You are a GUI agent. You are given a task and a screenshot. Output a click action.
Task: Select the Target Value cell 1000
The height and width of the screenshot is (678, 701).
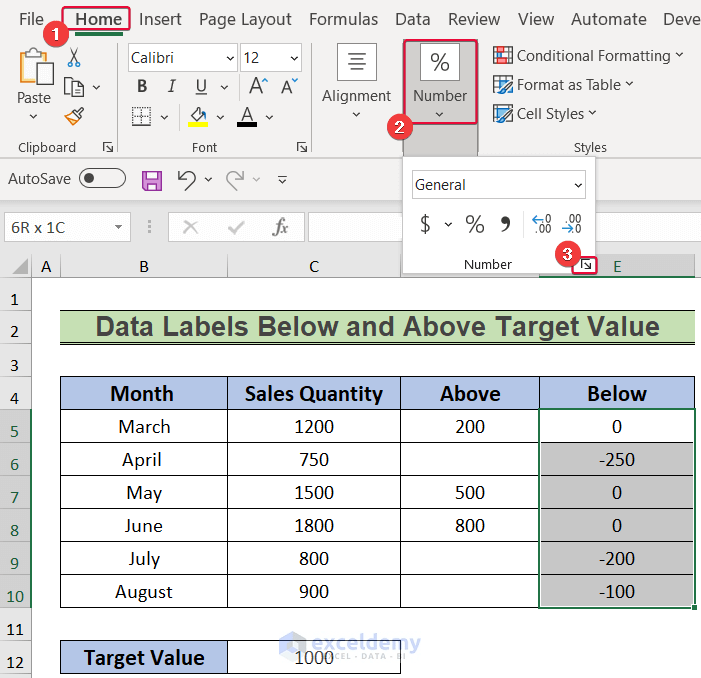click(x=314, y=657)
